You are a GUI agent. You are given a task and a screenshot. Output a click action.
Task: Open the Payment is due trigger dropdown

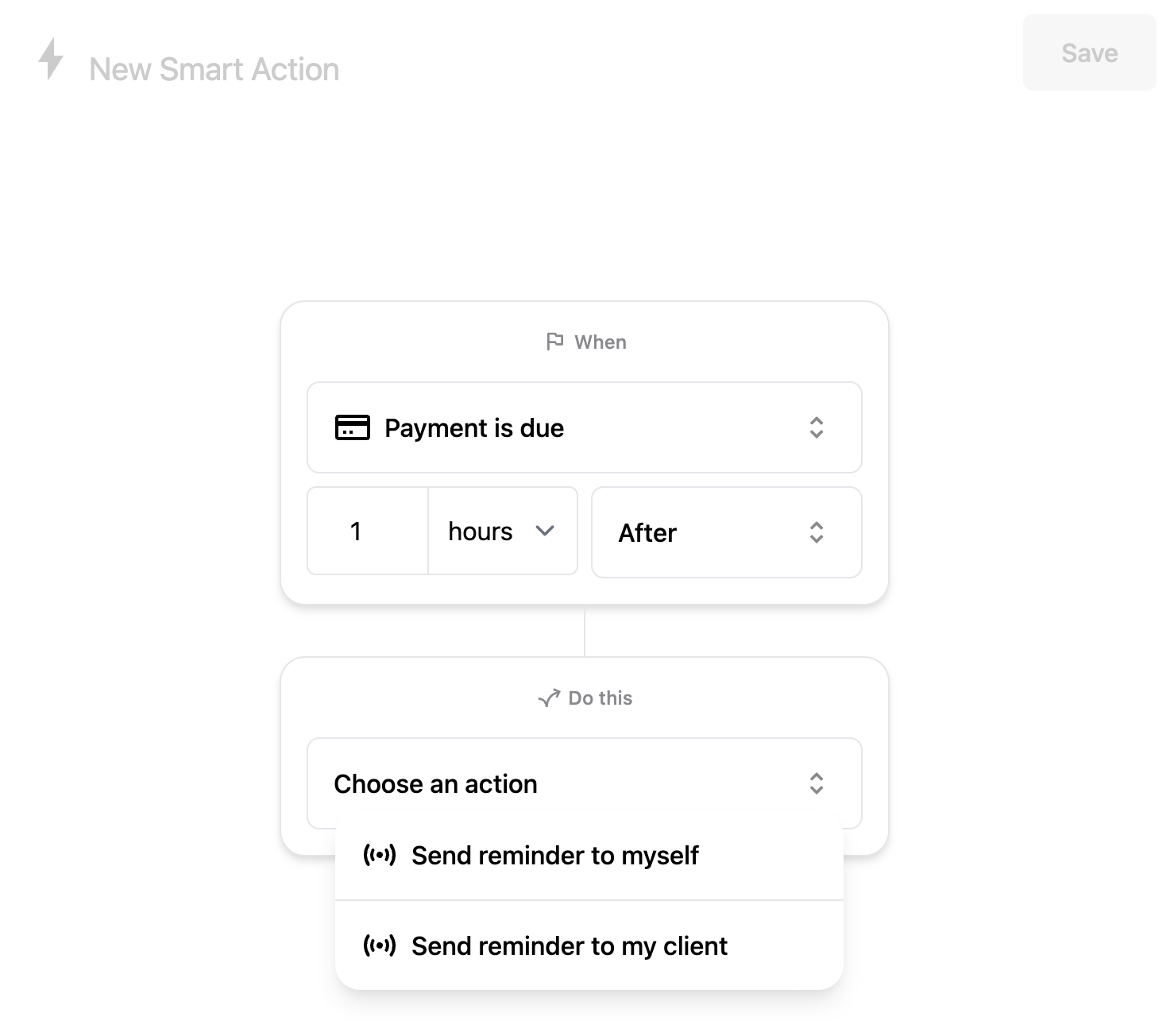(585, 427)
